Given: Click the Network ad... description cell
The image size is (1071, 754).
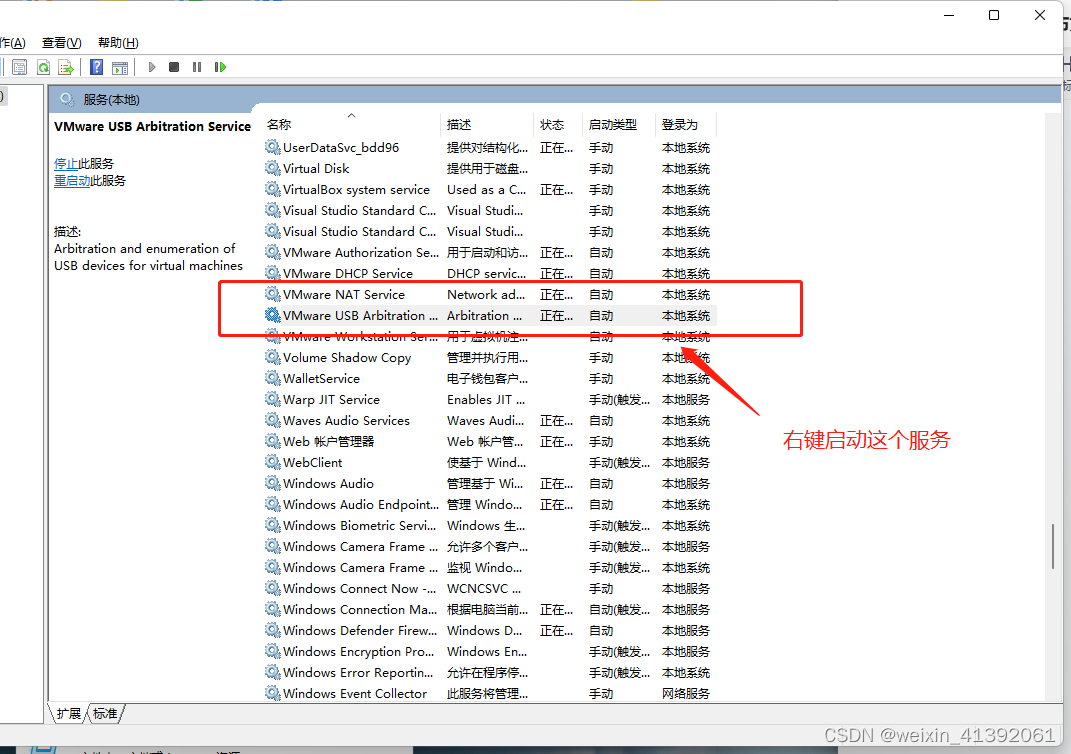Looking at the screenshot, I should [486, 294].
